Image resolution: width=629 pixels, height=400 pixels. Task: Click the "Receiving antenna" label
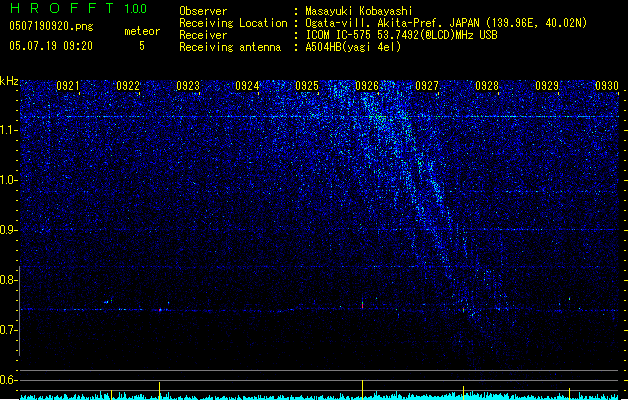point(230,47)
